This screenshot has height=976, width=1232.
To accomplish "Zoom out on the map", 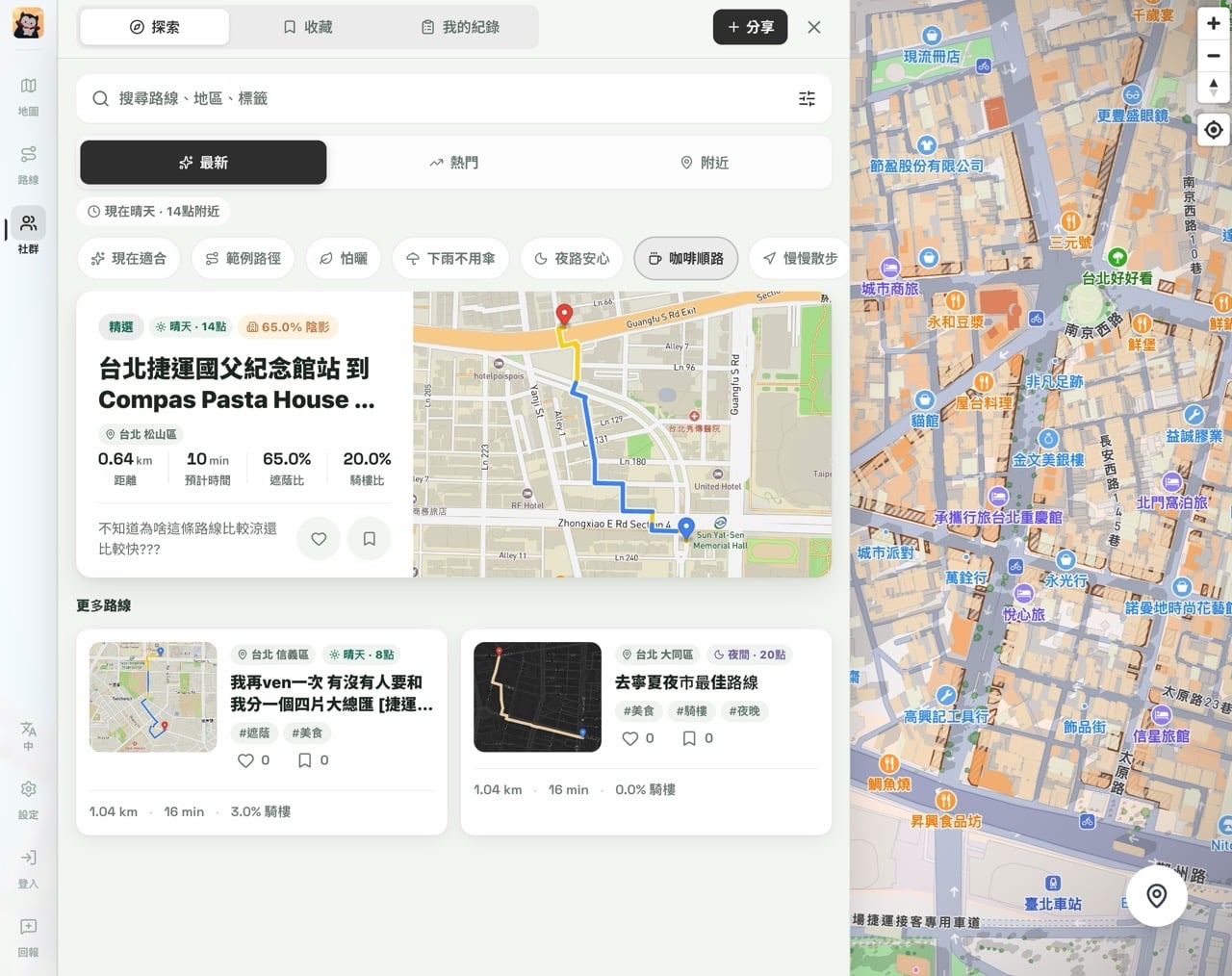I will tap(1213, 56).
